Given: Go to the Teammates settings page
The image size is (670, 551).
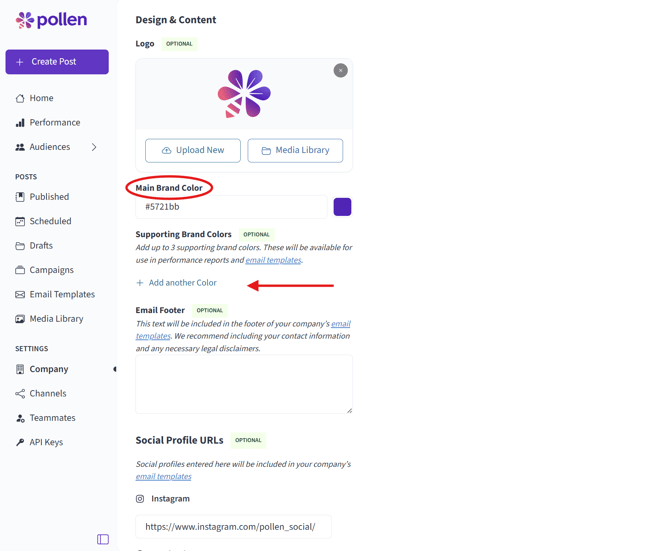Looking at the screenshot, I should click(x=52, y=418).
